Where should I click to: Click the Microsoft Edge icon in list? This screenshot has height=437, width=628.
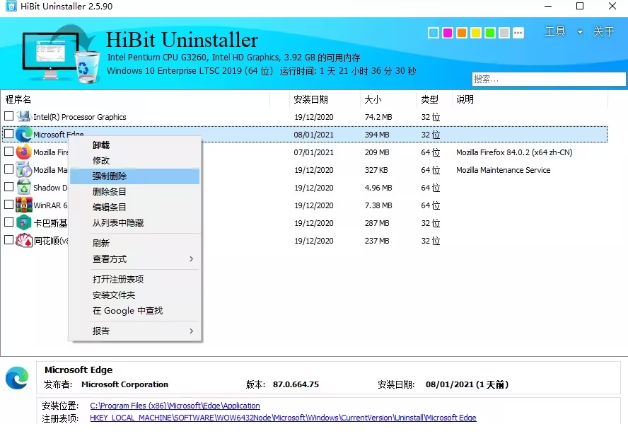pos(24,134)
